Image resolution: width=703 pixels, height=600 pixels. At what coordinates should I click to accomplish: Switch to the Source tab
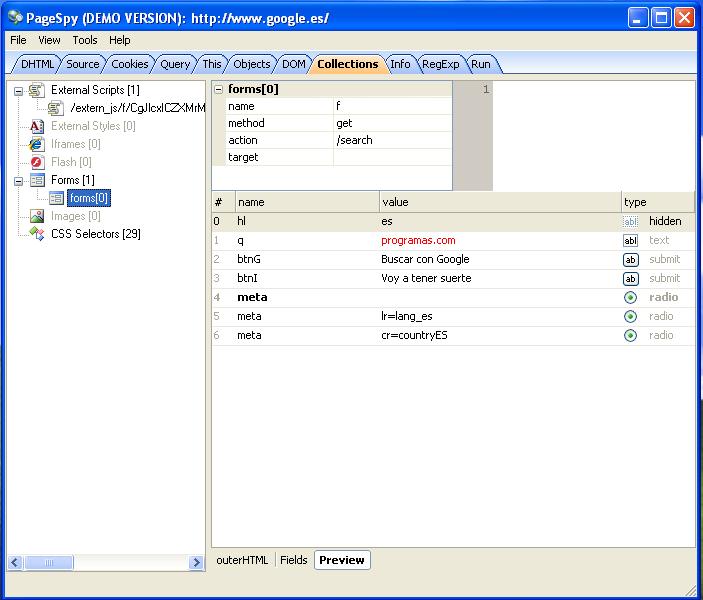(83, 64)
